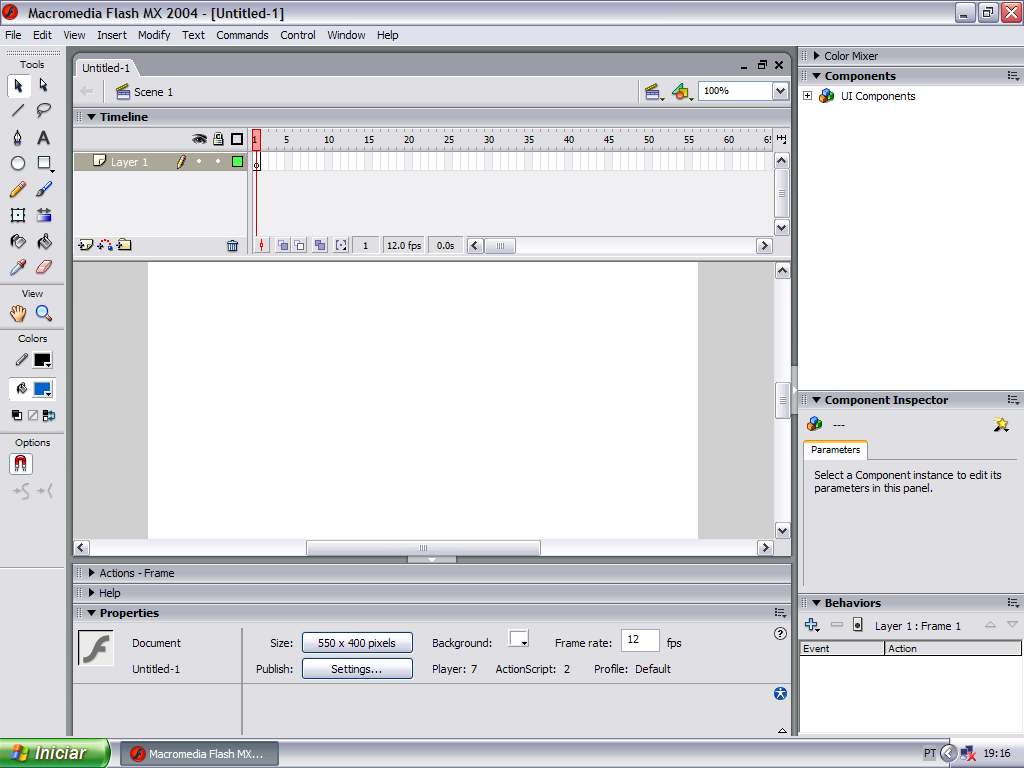
Task: Toggle Layer 1 visibility dot
Action: tap(199, 161)
